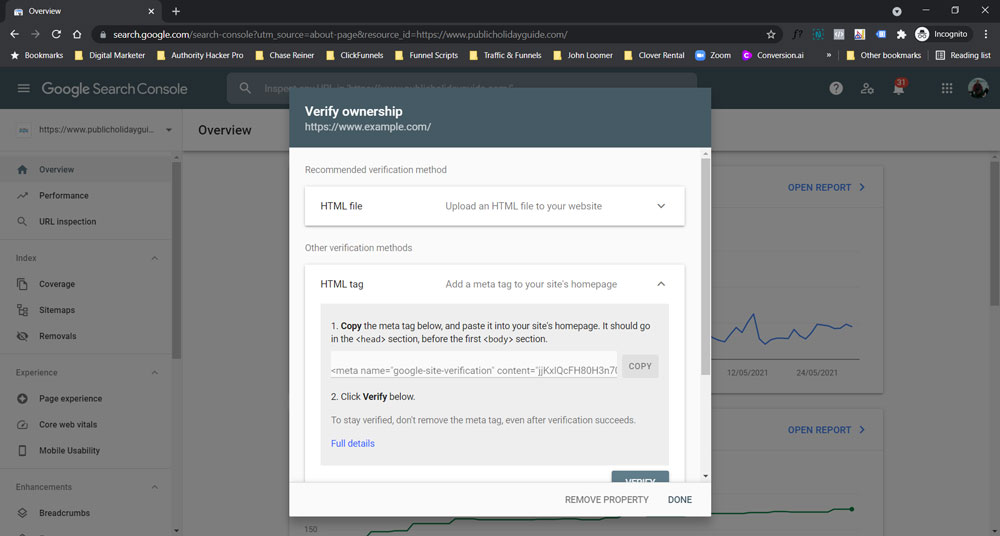Collapse the Experience sidebar section
1000x536 pixels.
pos(154,373)
